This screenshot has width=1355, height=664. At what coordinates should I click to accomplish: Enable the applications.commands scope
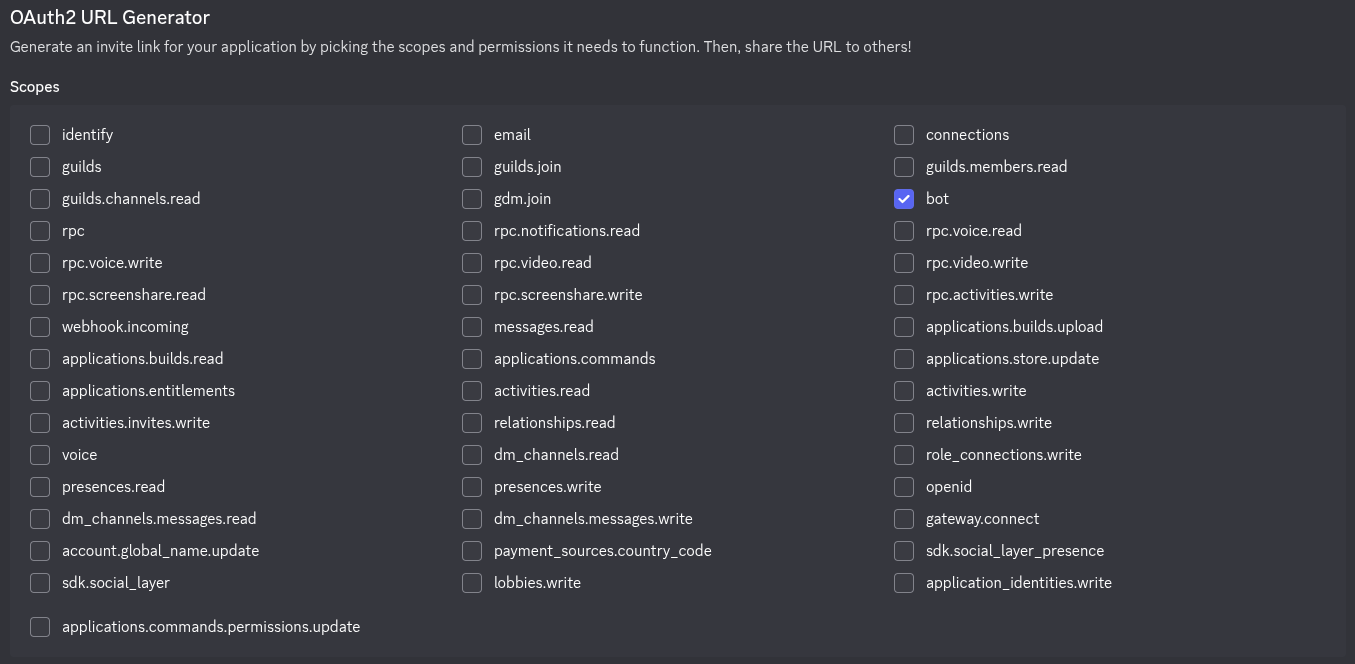click(x=472, y=359)
